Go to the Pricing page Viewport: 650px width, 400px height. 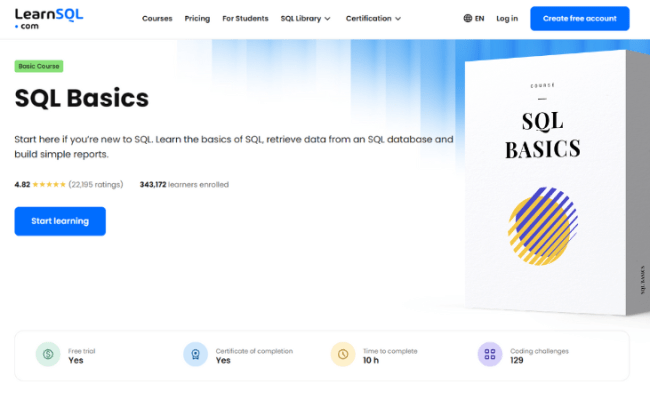[197, 19]
